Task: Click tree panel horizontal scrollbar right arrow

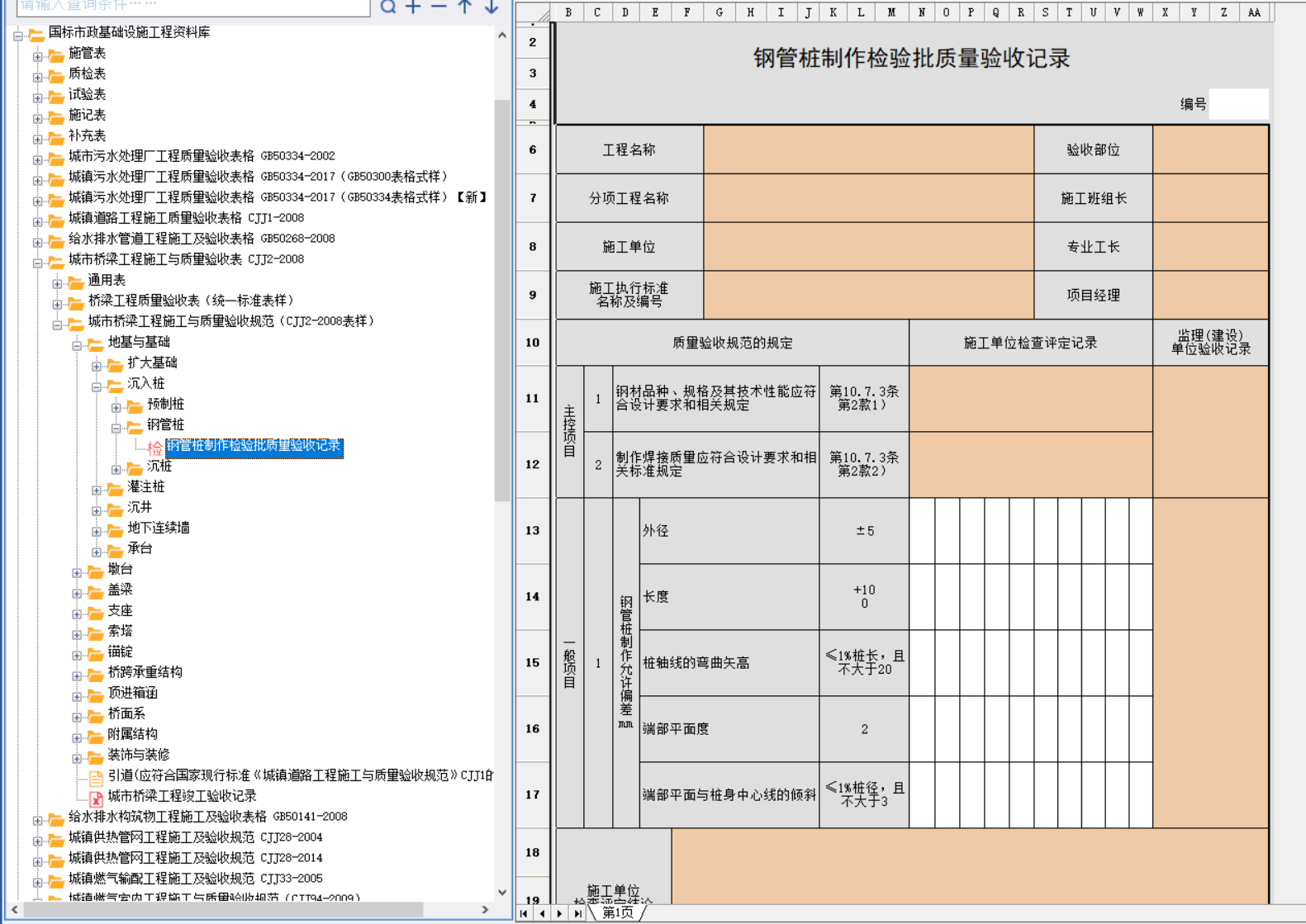Action: [485, 909]
